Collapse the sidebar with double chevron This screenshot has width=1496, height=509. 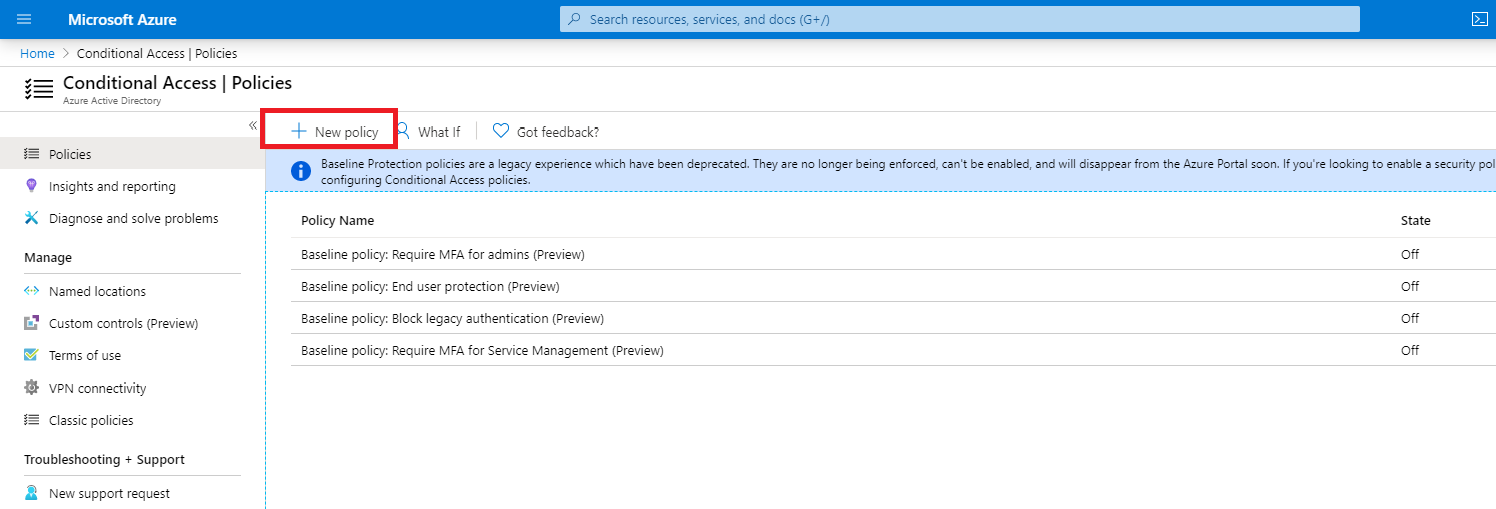253,125
